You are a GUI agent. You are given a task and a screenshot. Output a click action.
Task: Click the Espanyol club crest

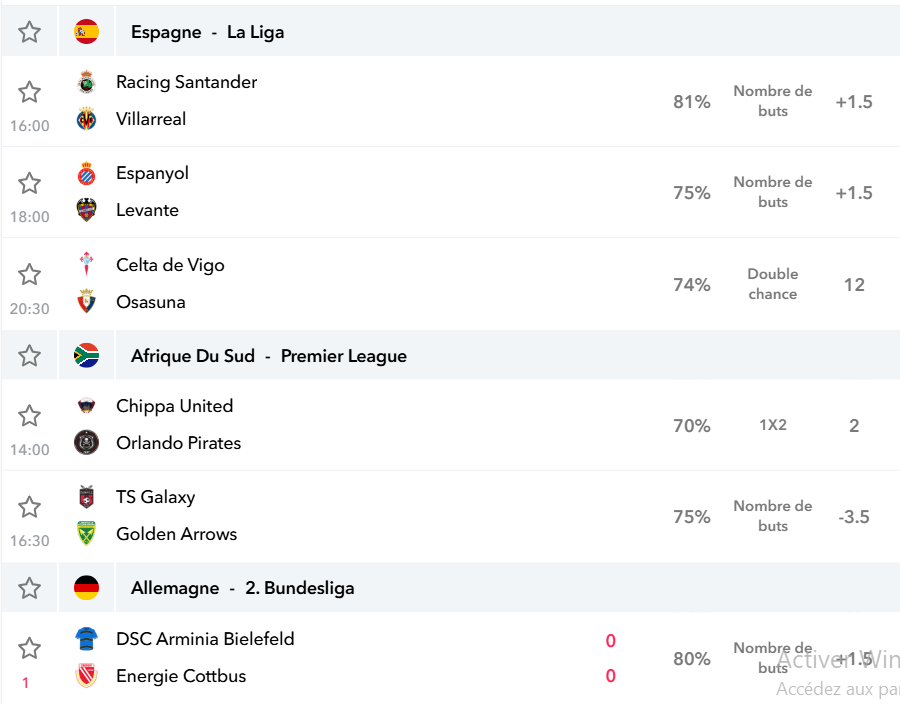[86, 173]
